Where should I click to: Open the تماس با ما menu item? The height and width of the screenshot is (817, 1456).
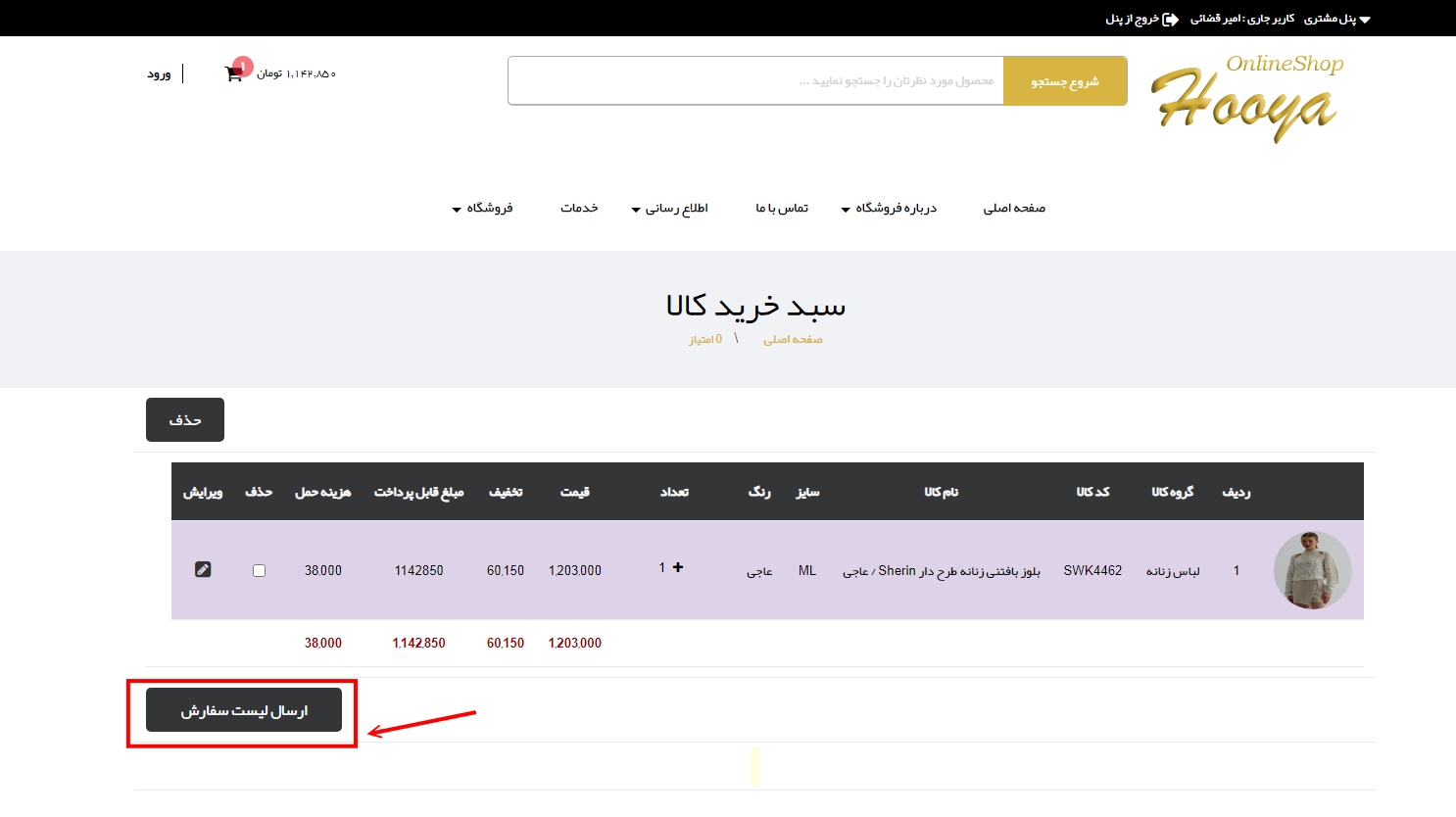click(x=782, y=209)
